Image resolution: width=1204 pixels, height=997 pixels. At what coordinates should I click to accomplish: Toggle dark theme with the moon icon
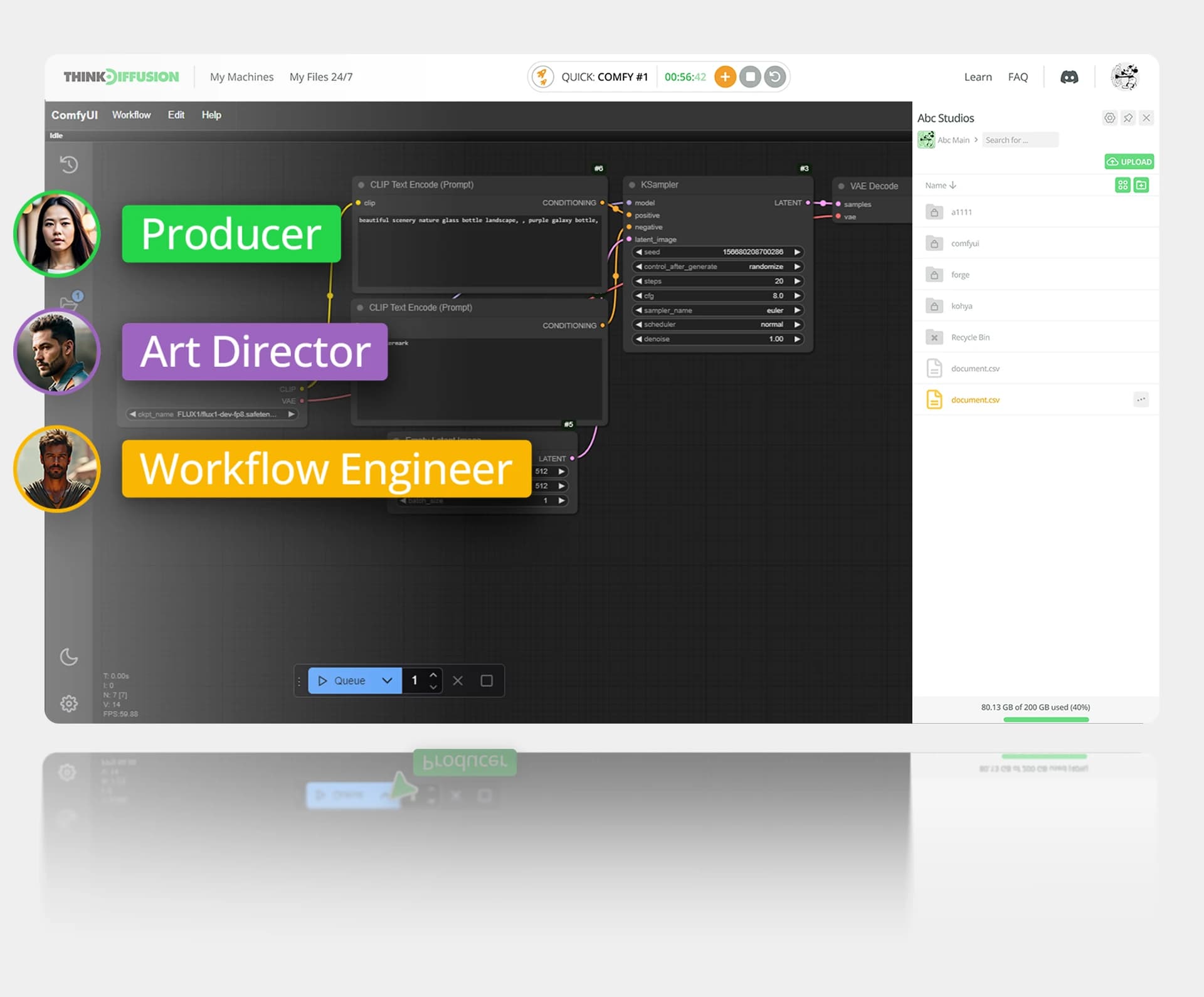[x=69, y=657]
